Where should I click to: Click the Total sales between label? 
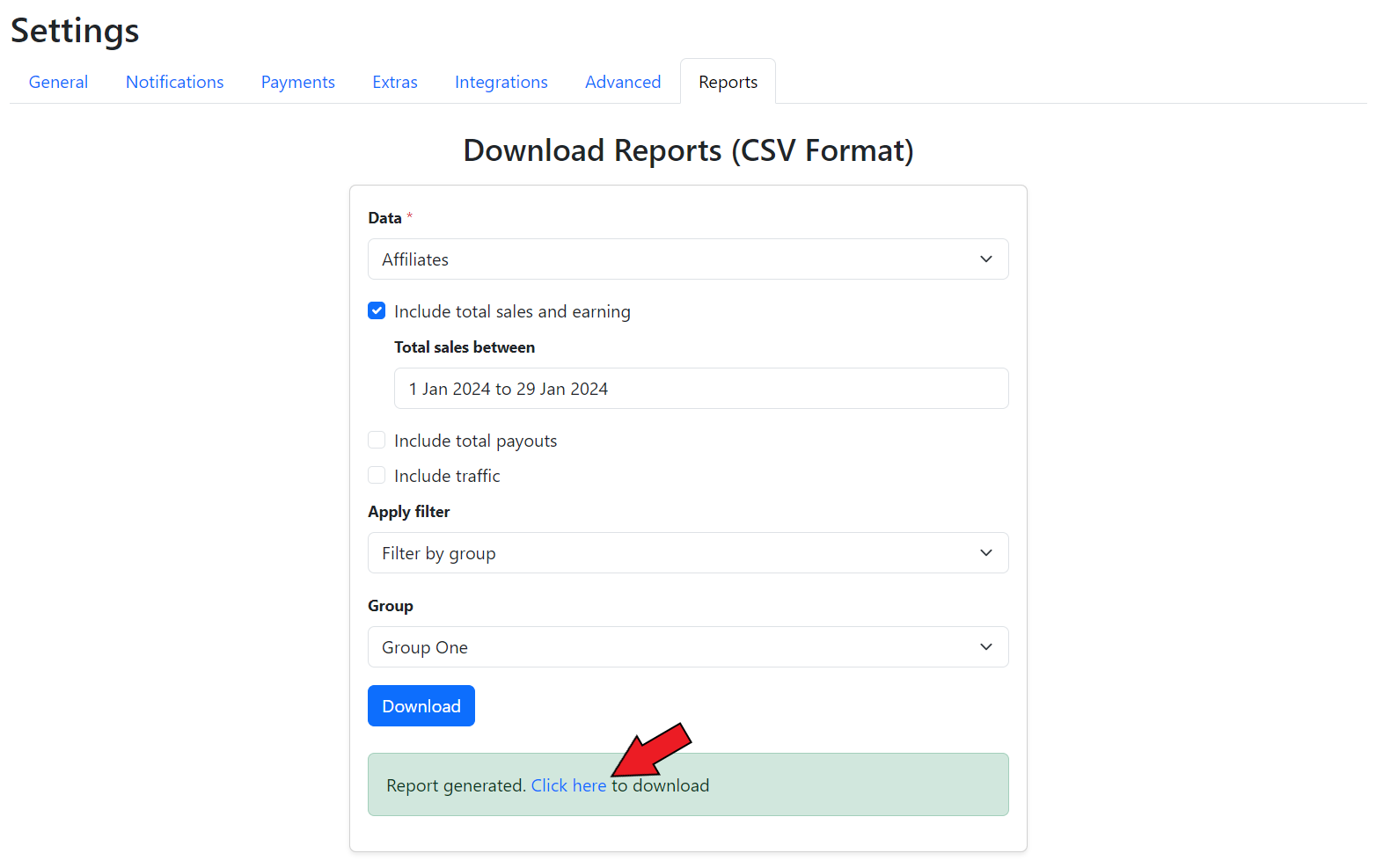(x=464, y=347)
